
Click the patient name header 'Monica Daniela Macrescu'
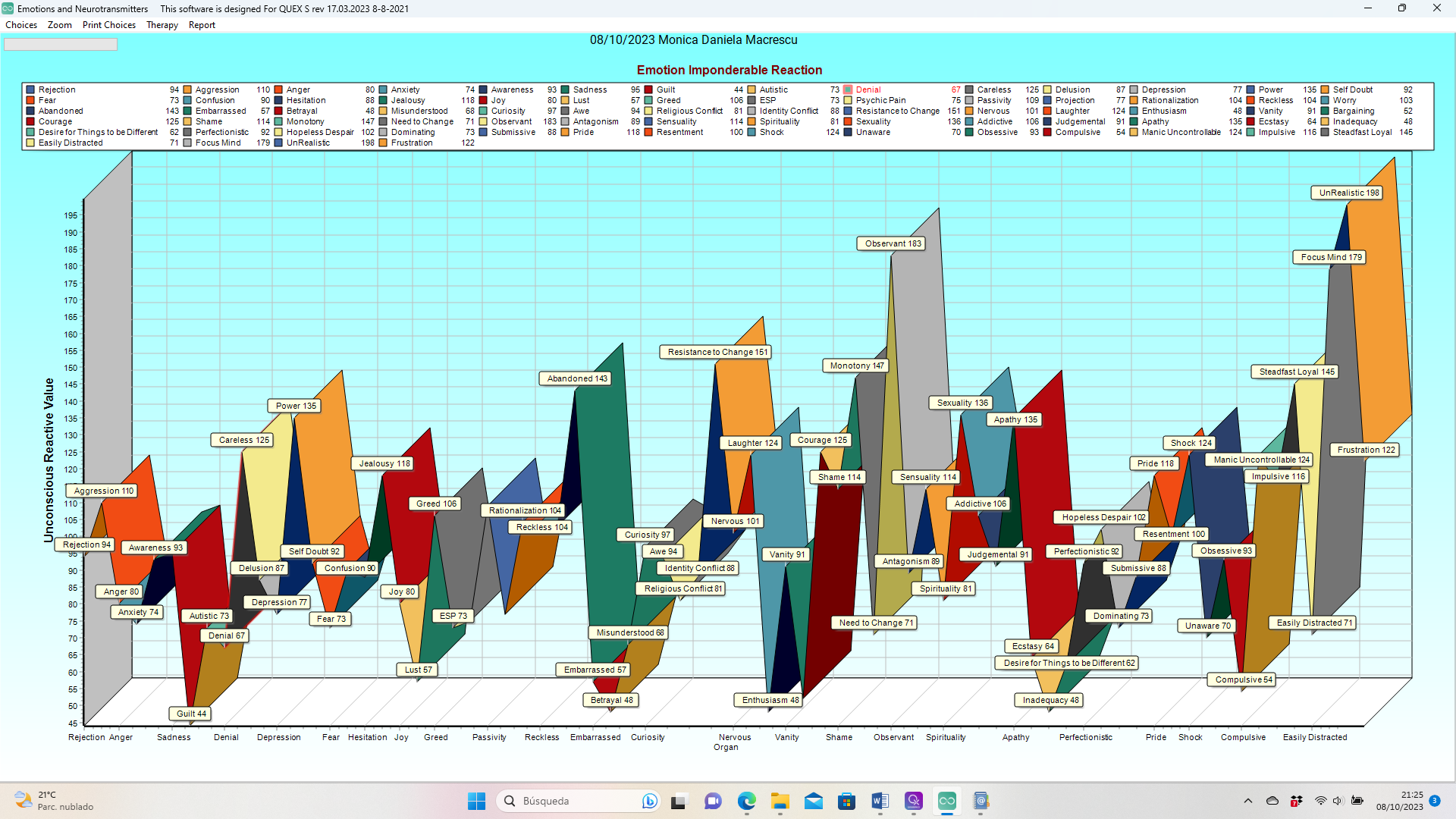[727, 39]
